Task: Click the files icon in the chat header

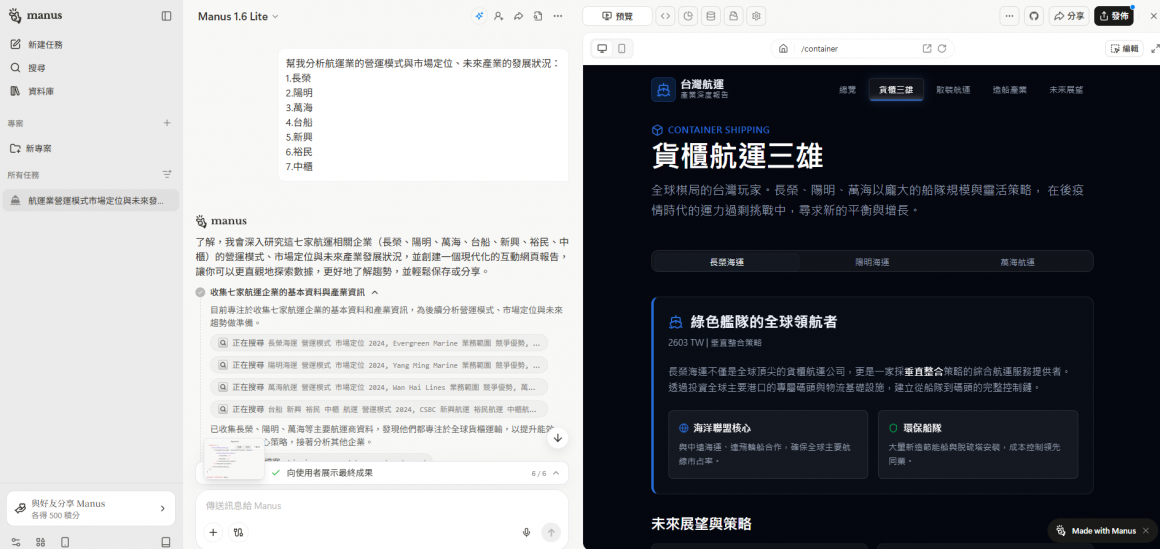Action: (538, 16)
